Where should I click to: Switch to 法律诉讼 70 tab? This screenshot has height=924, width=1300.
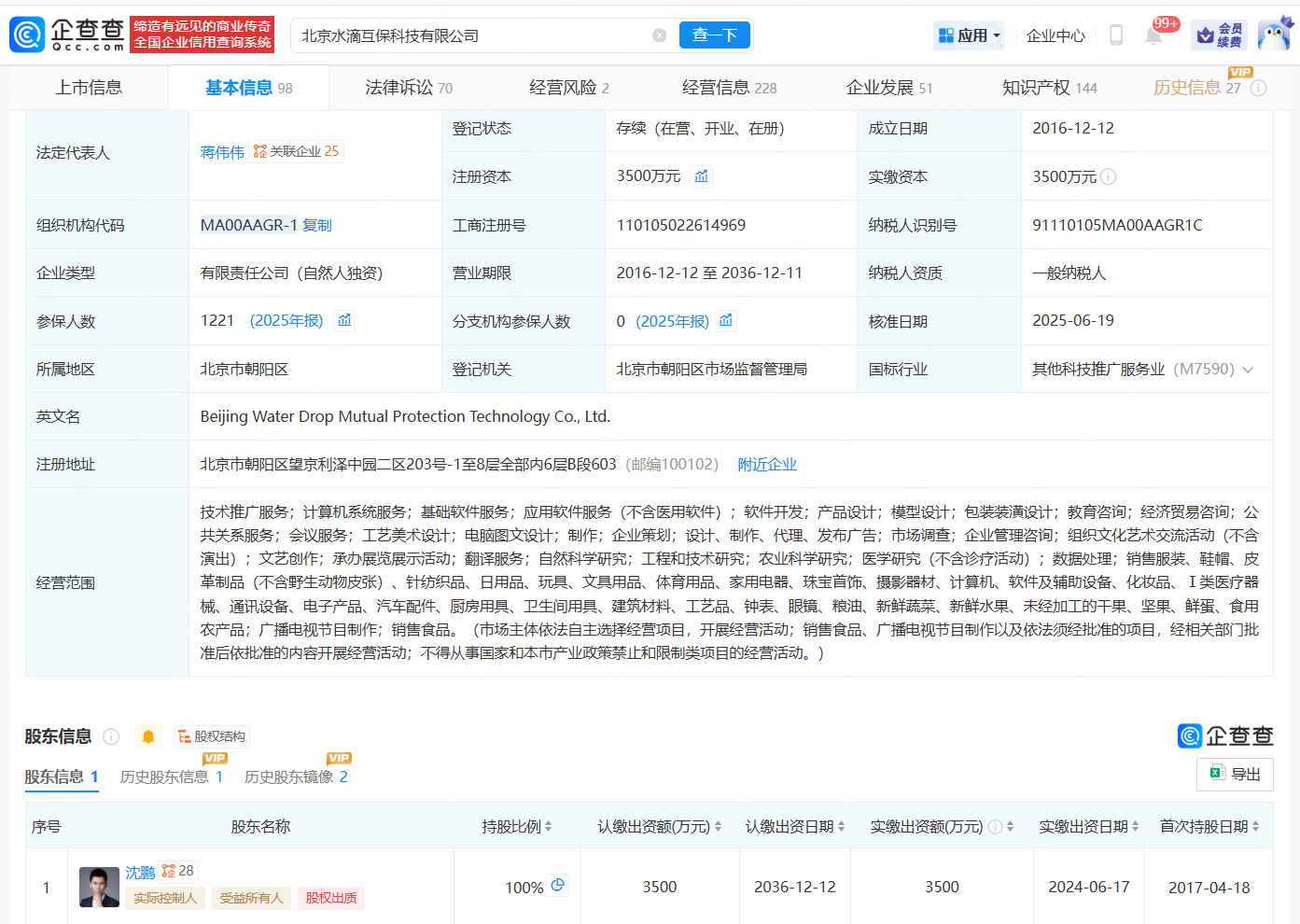409,88
